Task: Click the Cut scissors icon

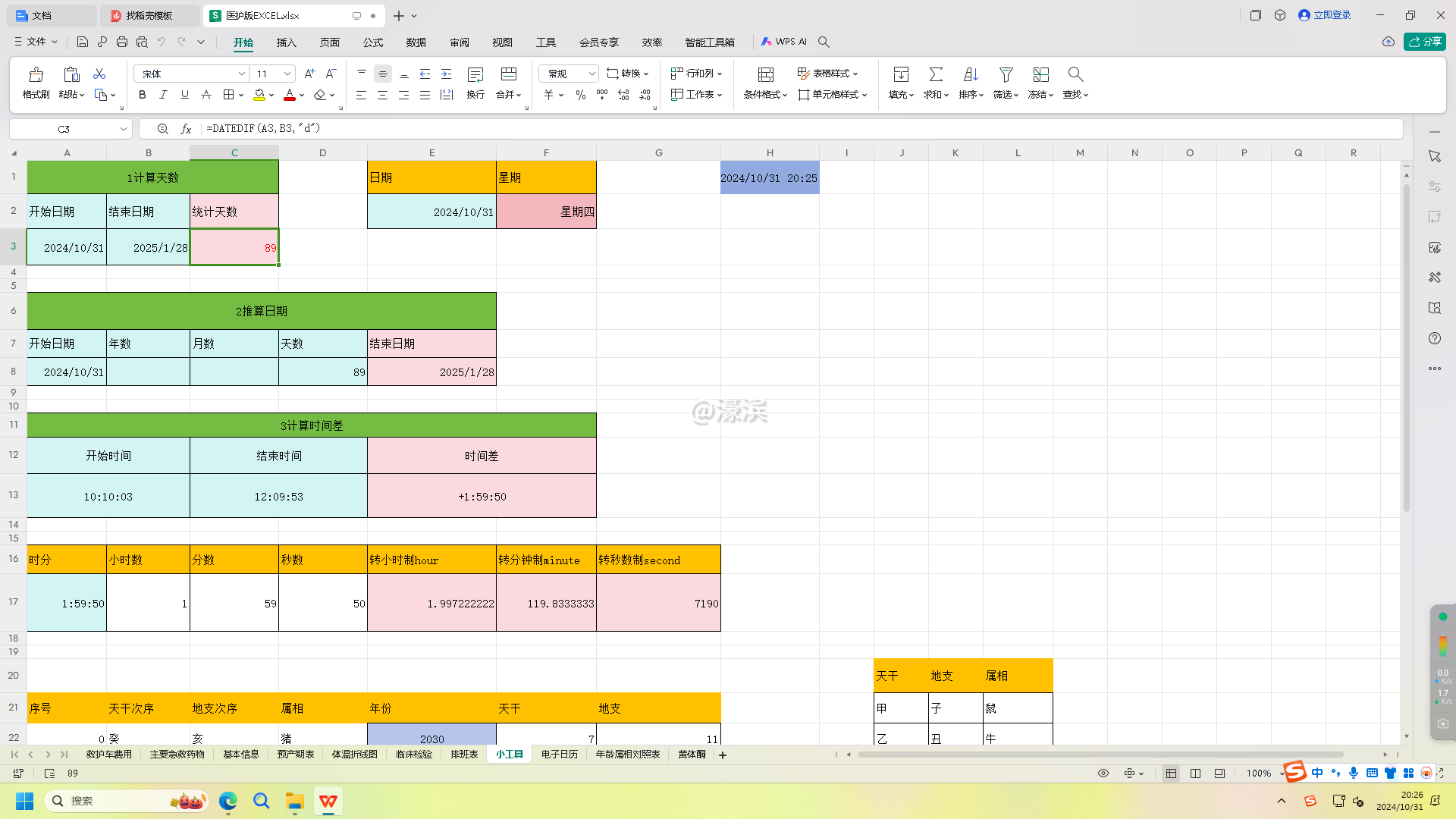Action: click(99, 74)
